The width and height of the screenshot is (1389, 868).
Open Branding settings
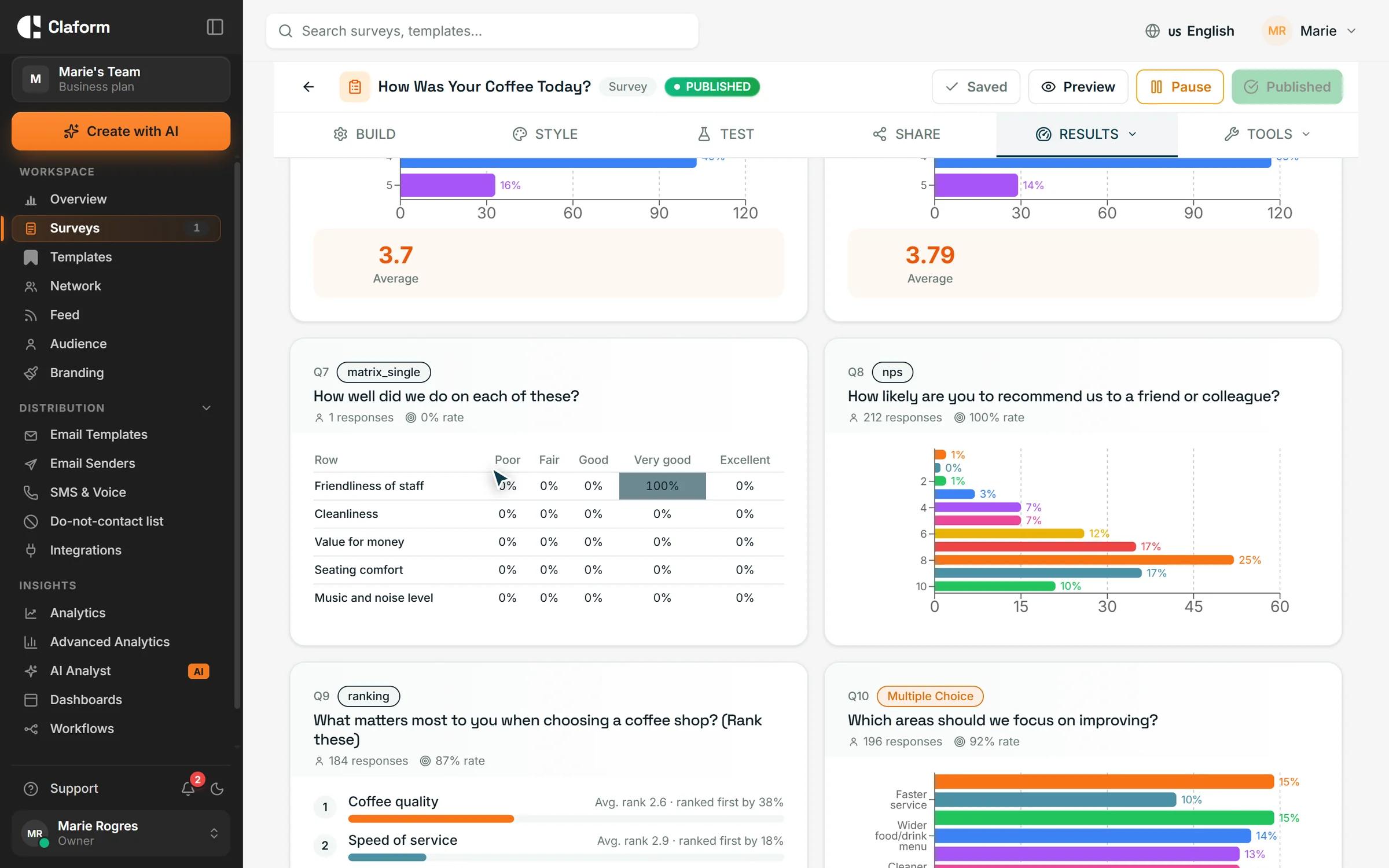pos(116,373)
